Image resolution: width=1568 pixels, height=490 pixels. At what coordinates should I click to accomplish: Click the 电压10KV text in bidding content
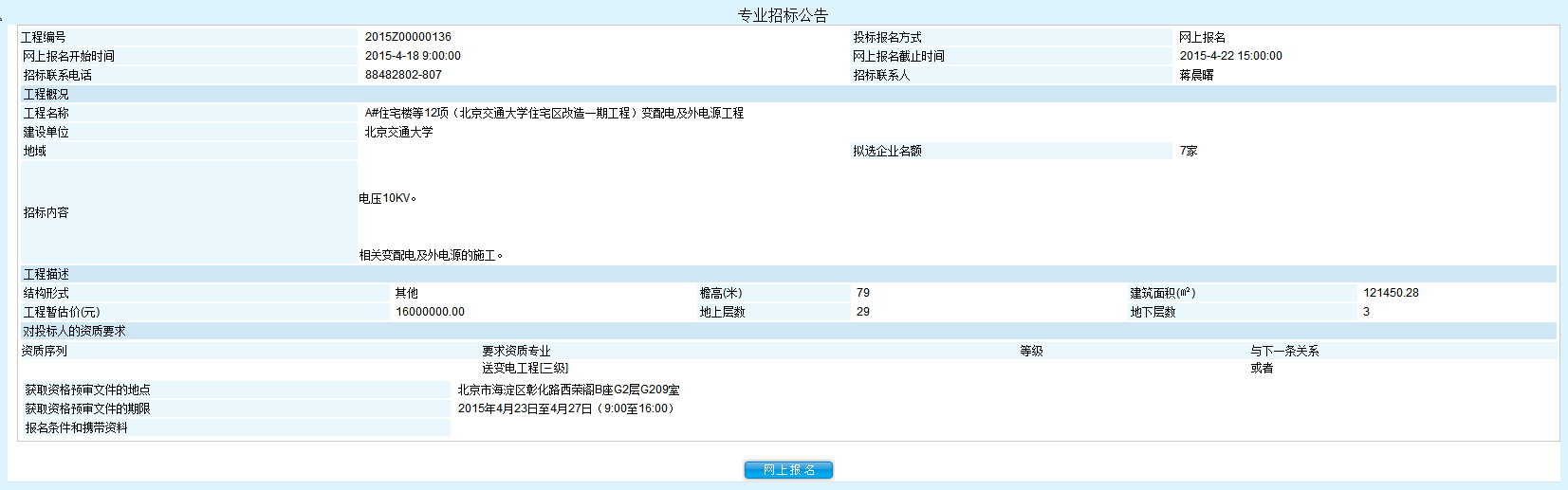point(387,198)
